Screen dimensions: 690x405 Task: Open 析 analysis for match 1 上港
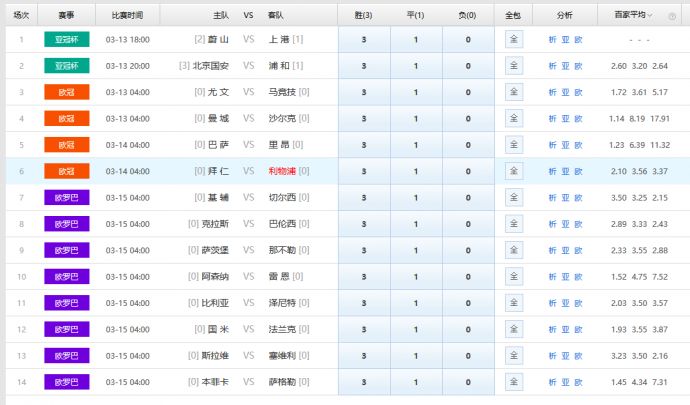pyautogui.click(x=552, y=40)
